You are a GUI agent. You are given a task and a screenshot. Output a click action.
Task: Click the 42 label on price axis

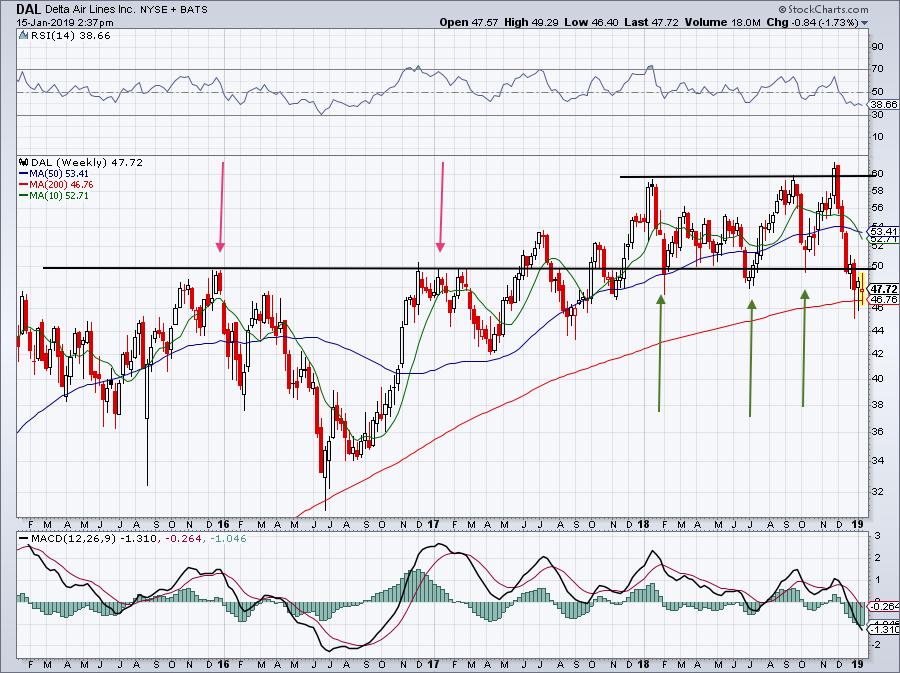coord(878,353)
